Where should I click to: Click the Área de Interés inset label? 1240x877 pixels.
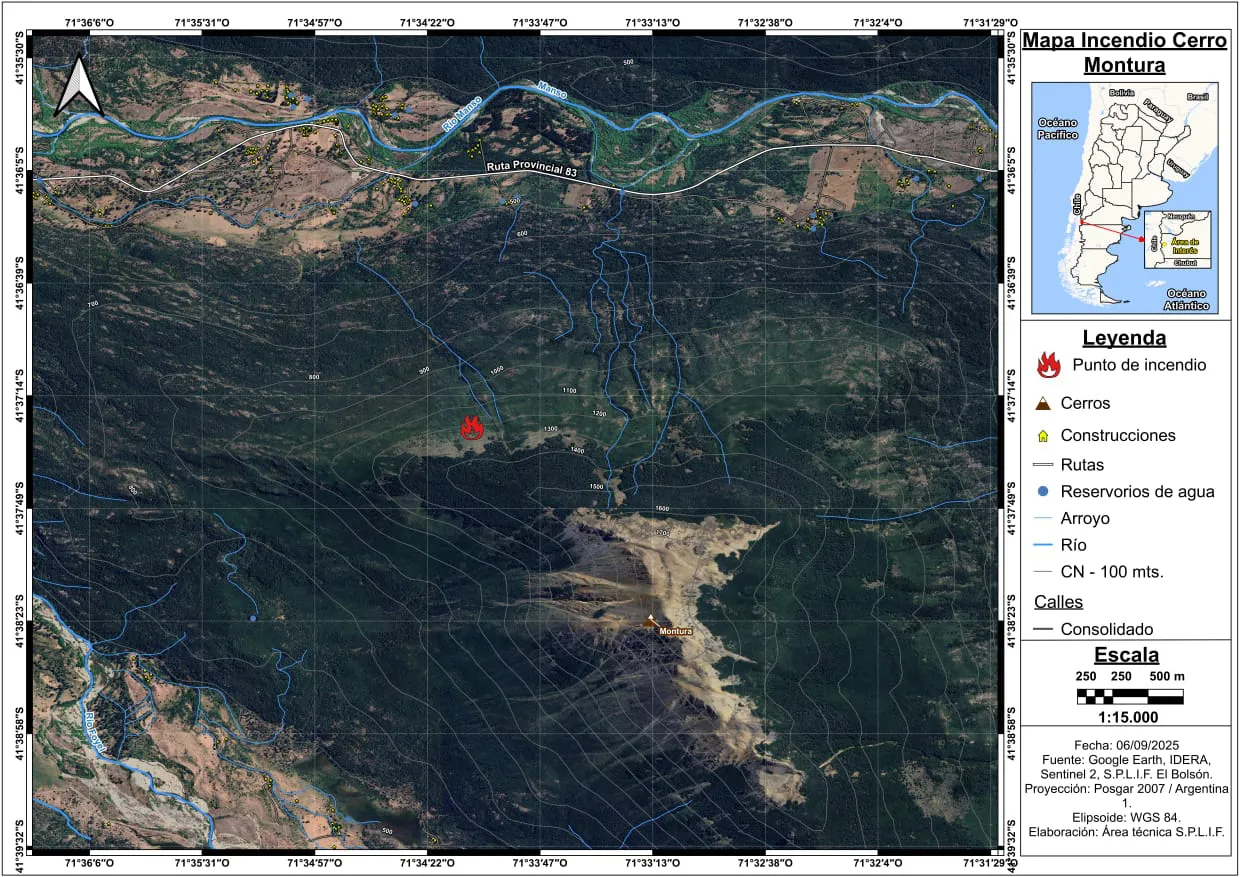coord(1184,243)
